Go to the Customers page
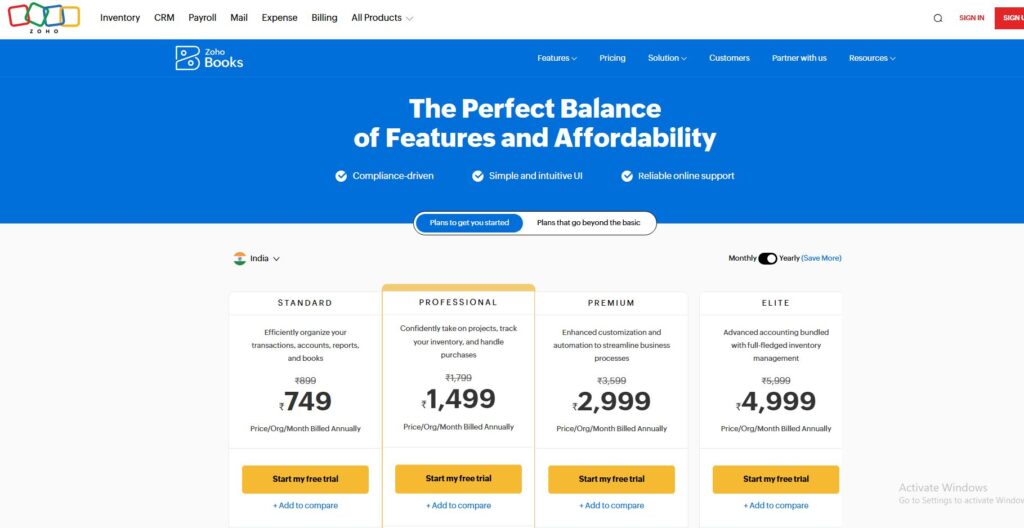 729,58
